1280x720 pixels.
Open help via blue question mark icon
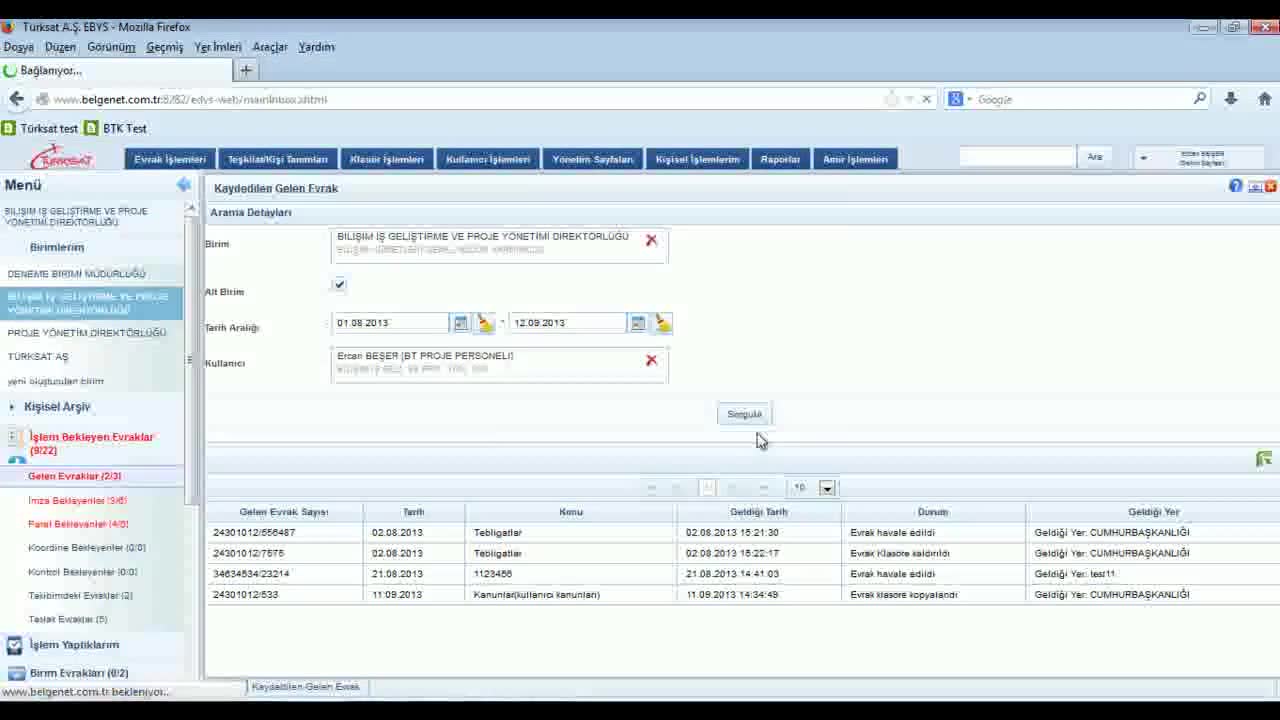click(1236, 187)
